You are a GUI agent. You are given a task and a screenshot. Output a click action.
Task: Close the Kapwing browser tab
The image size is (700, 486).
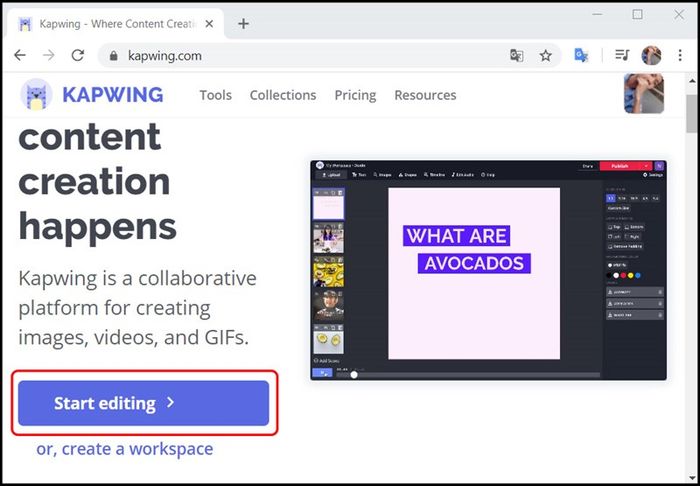(209, 24)
